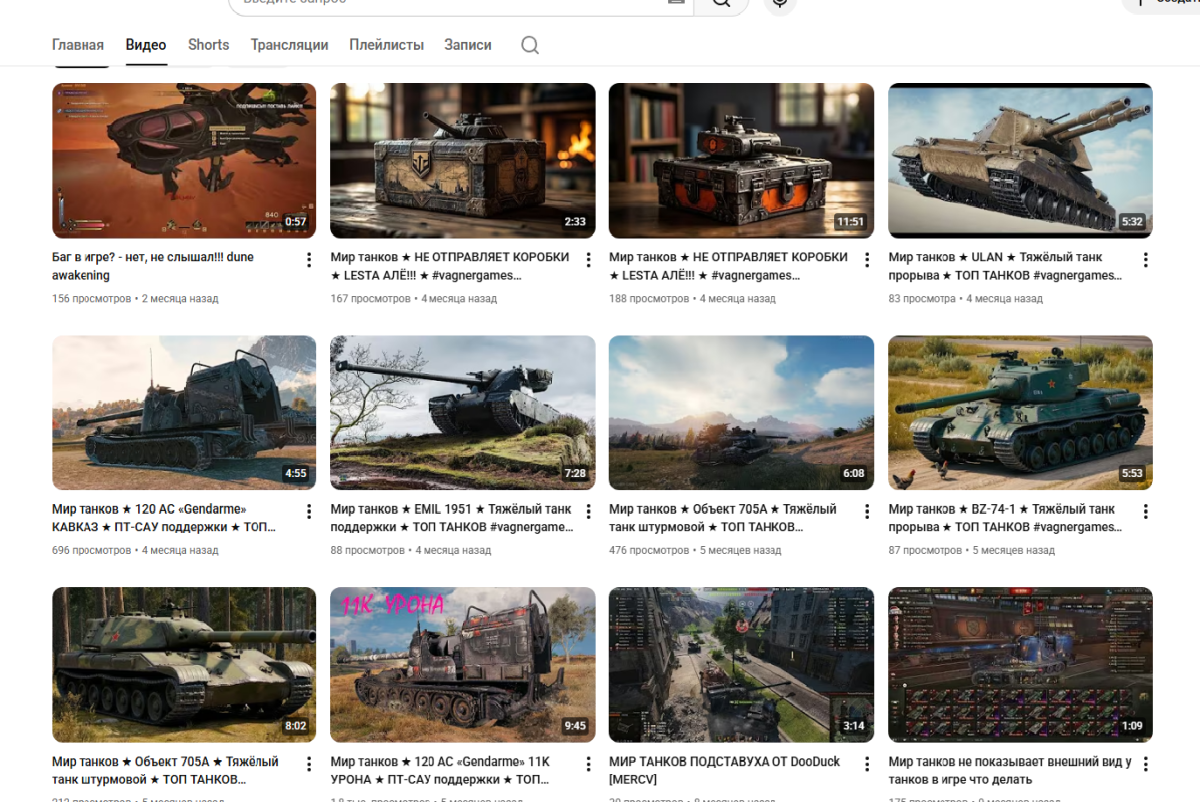The image size is (1200, 802).
Task: Switch to the Главная tab
Action: (x=78, y=45)
